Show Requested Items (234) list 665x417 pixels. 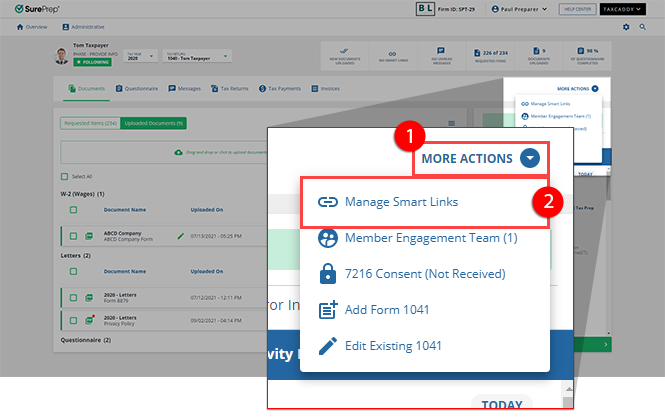tap(90, 123)
